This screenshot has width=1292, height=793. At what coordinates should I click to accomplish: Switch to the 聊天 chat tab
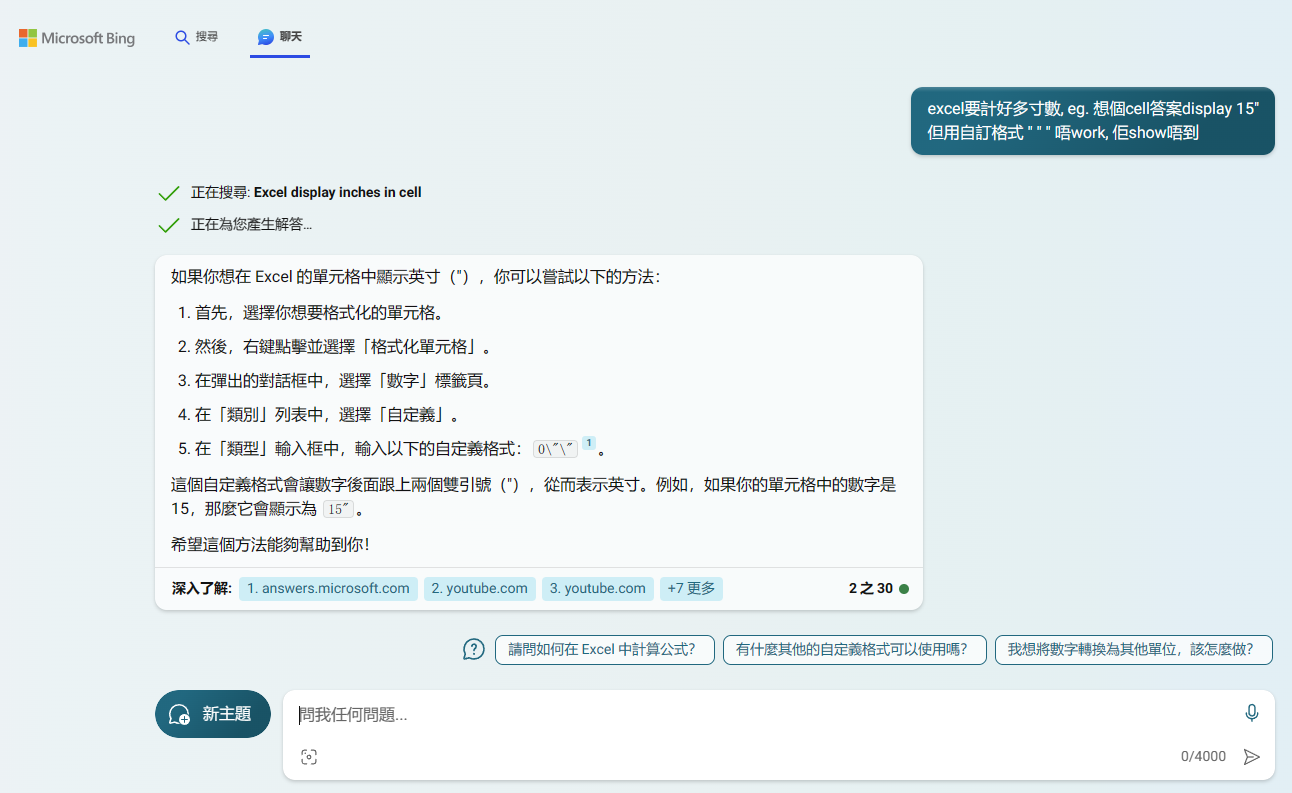[280, 37]
